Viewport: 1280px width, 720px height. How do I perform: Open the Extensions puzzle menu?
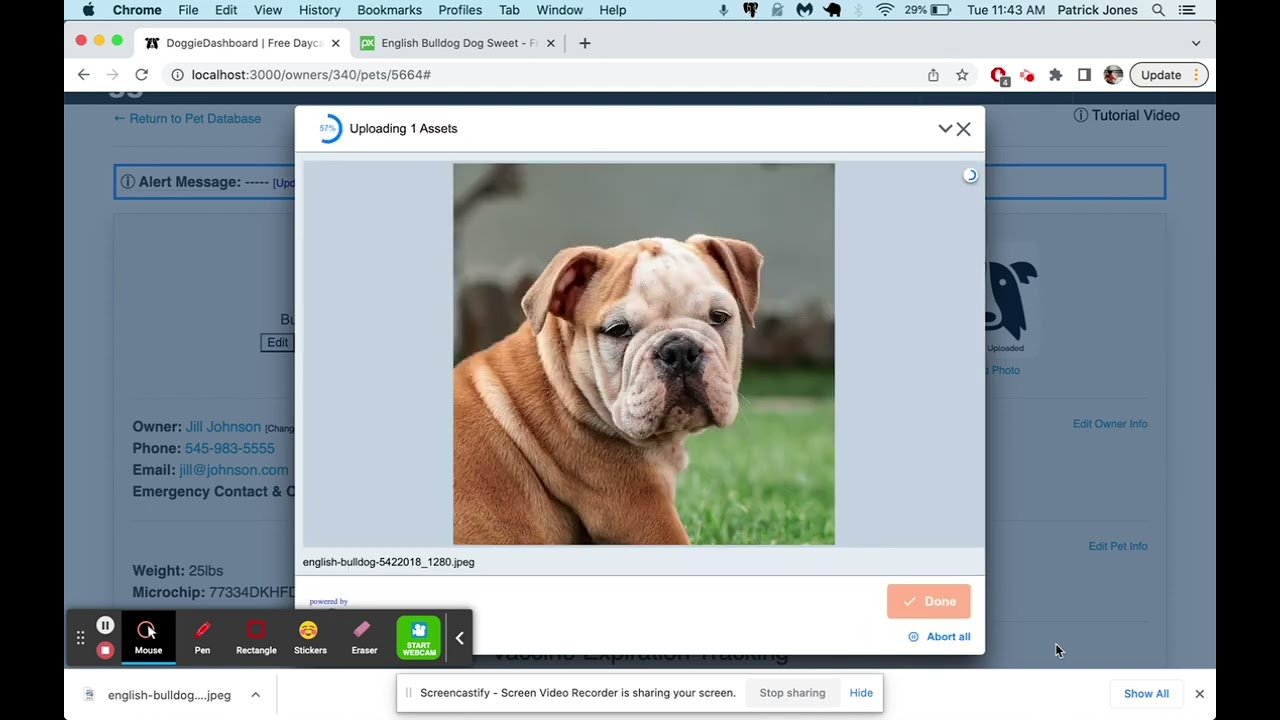pos(1055,75)
